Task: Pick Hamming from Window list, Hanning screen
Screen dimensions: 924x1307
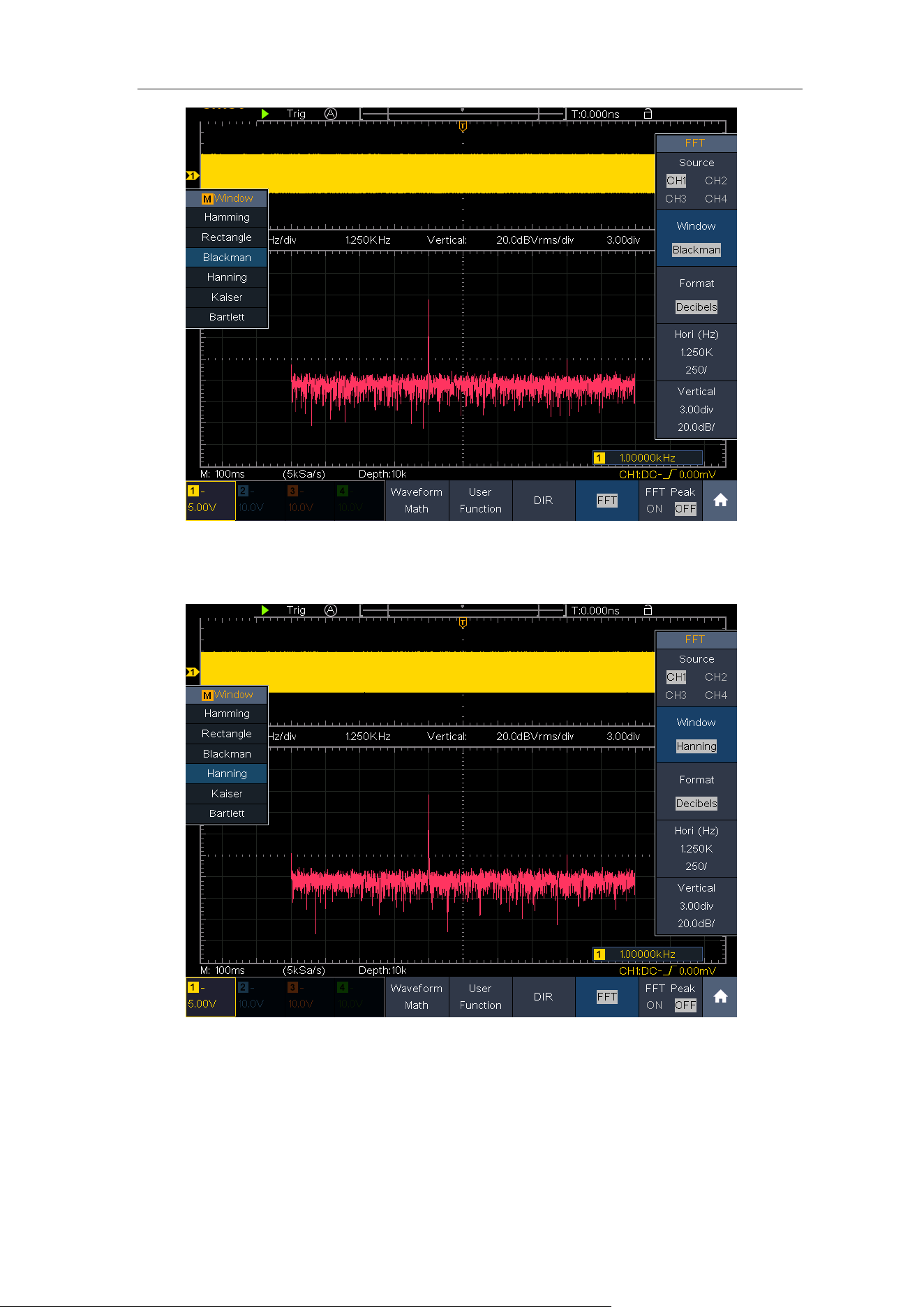Action: 227,714
